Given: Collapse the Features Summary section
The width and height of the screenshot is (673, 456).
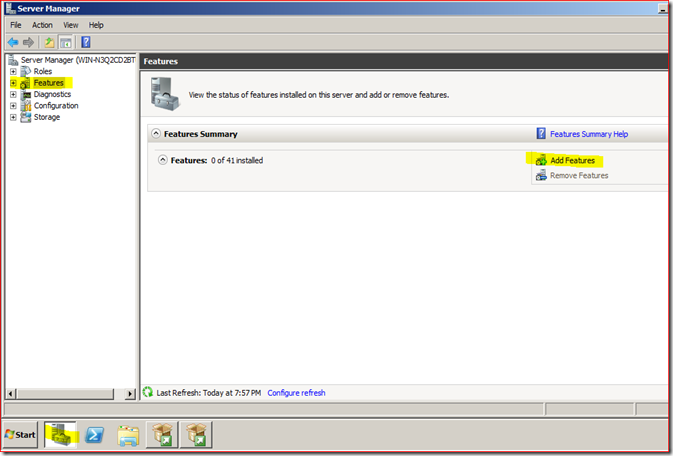Looking at the screenshot, I should (156, 134).
